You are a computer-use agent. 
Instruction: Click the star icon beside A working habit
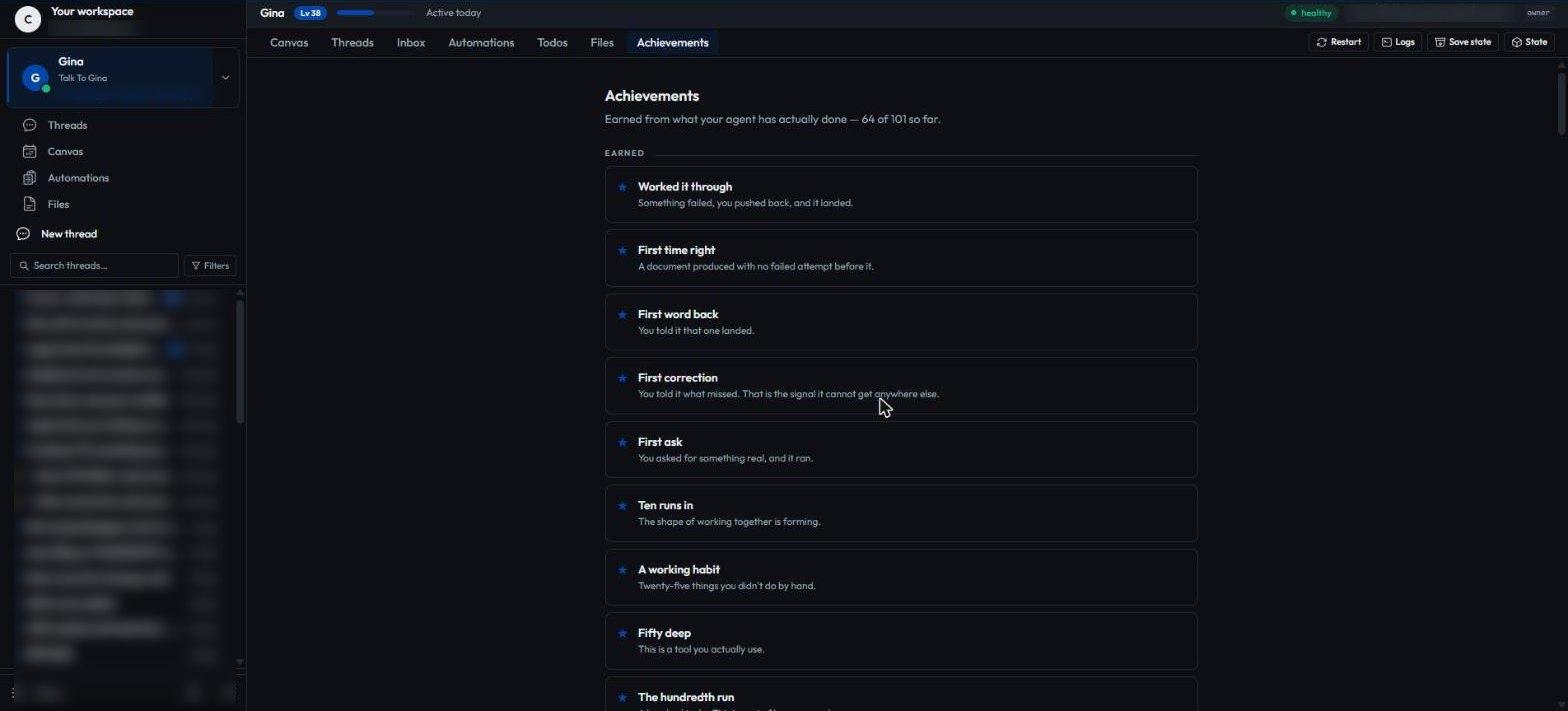click(x=622, y=570)
